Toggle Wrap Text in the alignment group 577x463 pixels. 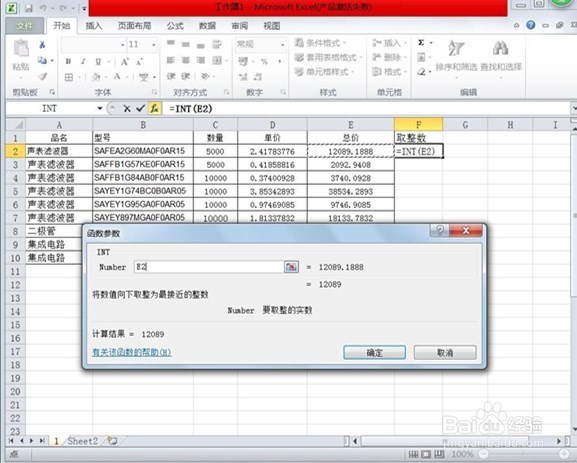pos(217,44)
